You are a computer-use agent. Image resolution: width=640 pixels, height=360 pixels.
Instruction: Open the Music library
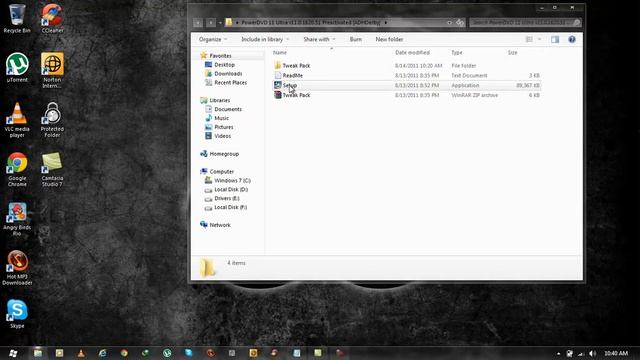point(222,118)
